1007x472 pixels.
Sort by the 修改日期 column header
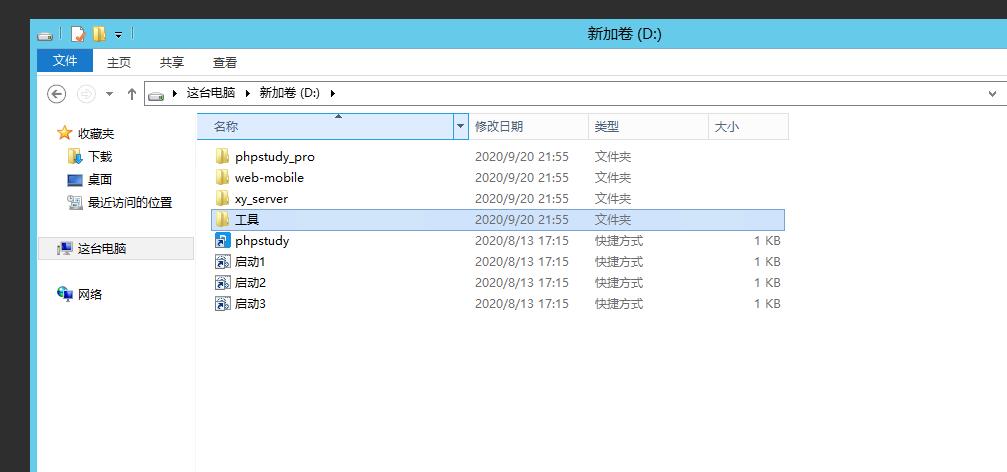[x=499, y=127]
